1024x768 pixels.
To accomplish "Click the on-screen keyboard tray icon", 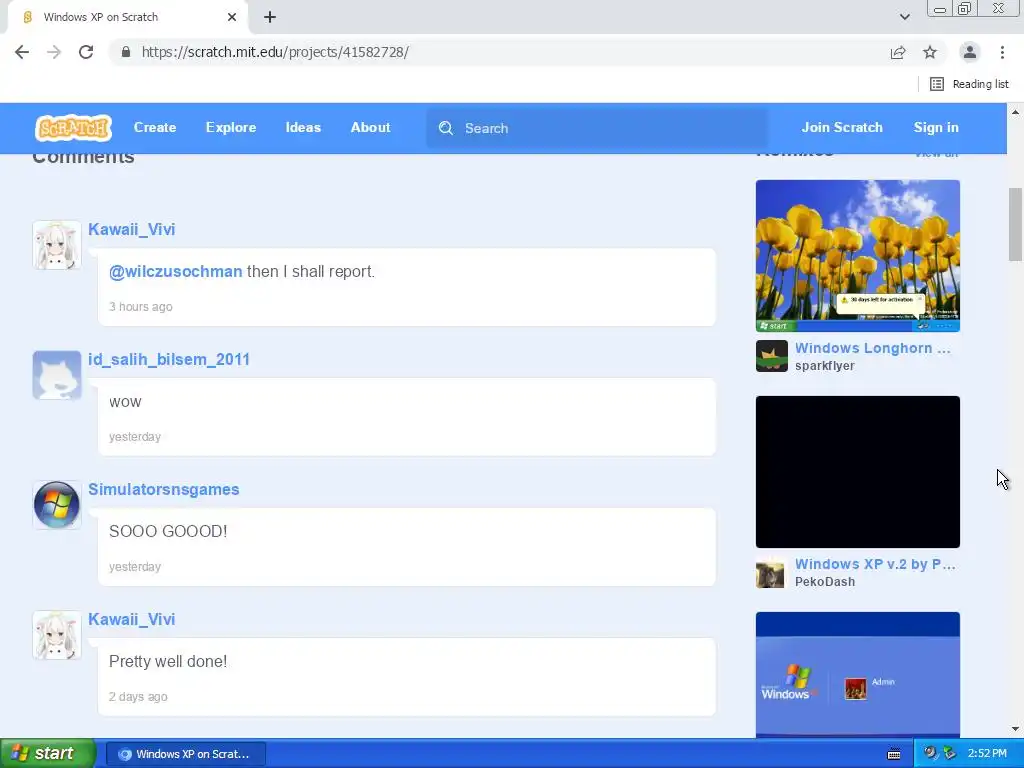I will (894, 754).
